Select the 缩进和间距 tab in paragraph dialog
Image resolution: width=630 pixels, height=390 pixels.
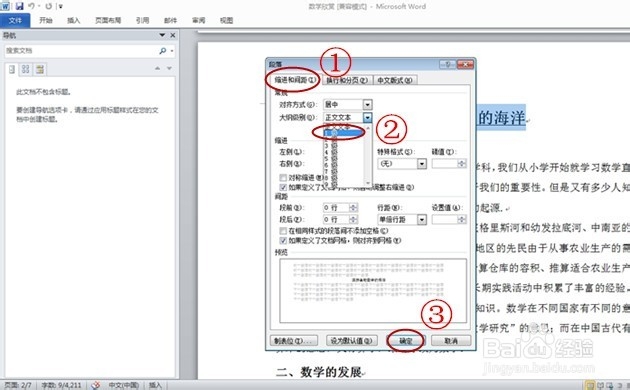coord(294,80)
